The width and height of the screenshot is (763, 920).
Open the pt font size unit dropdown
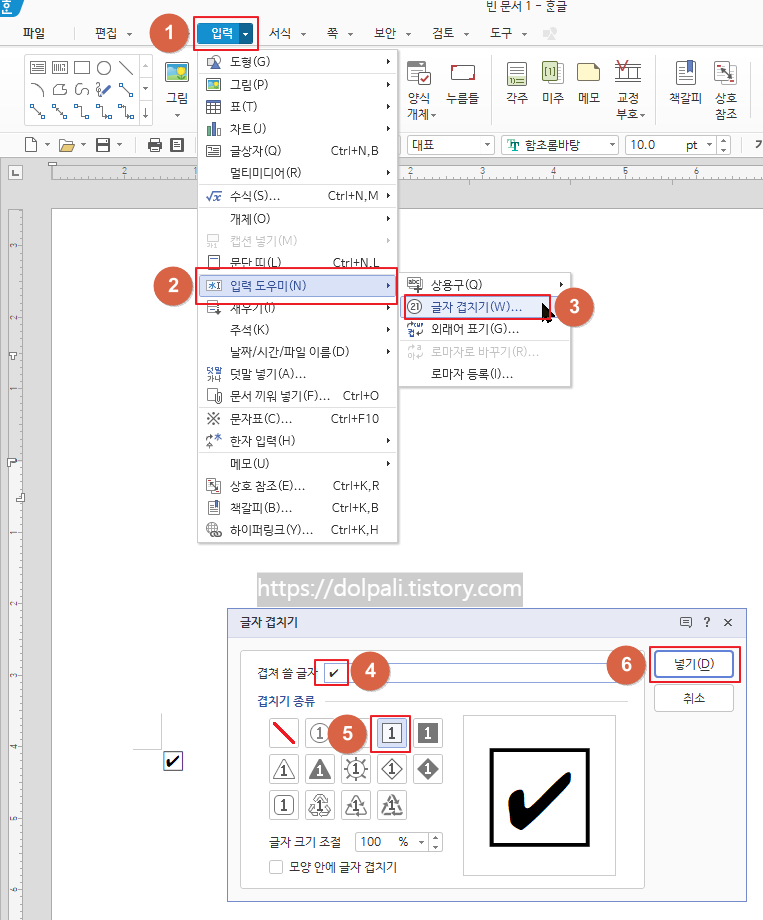point(709,145)
